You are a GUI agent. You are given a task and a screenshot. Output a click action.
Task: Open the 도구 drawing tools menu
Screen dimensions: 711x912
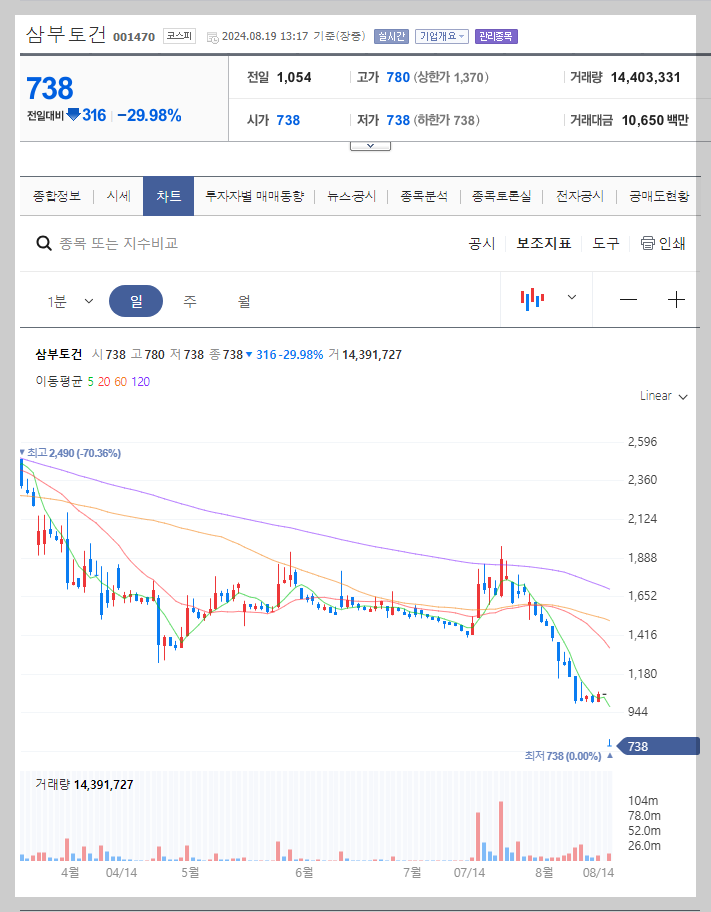(x=605, y=243)
